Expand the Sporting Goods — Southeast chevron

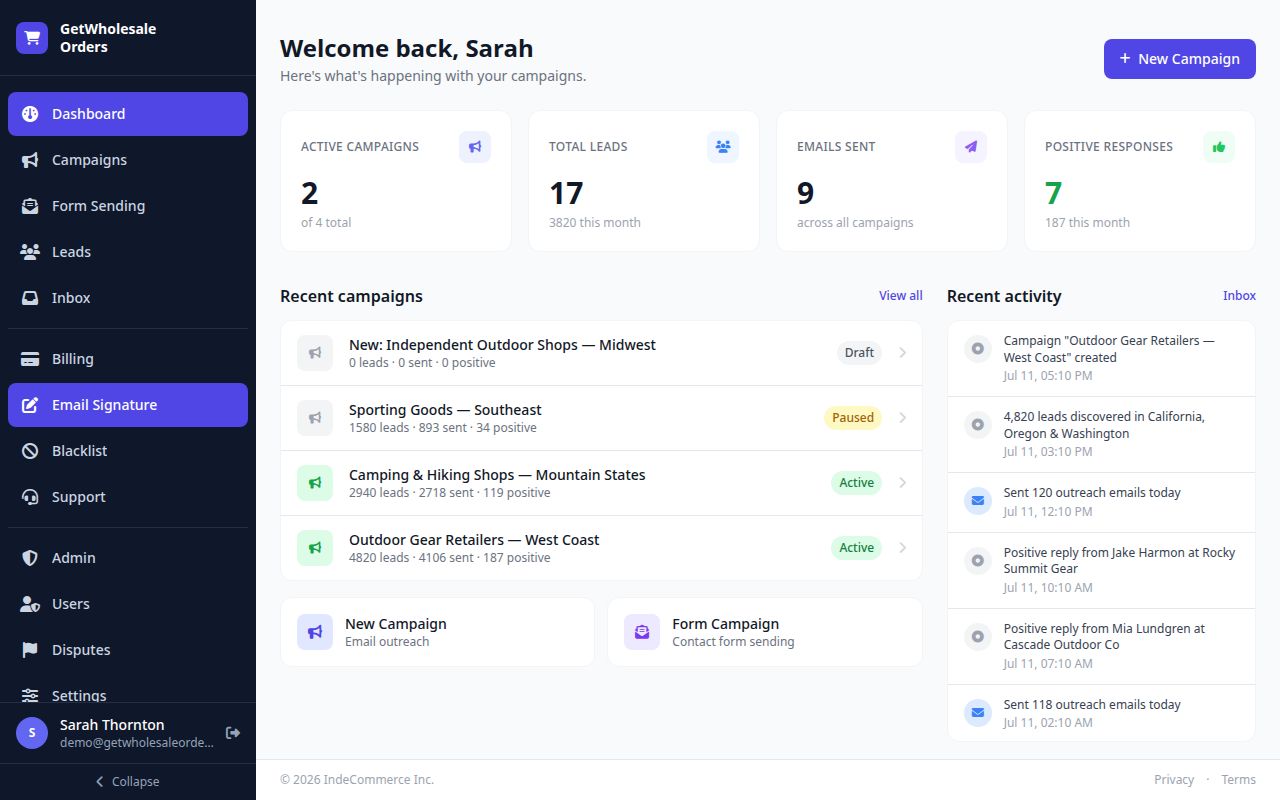click(902, 418)
